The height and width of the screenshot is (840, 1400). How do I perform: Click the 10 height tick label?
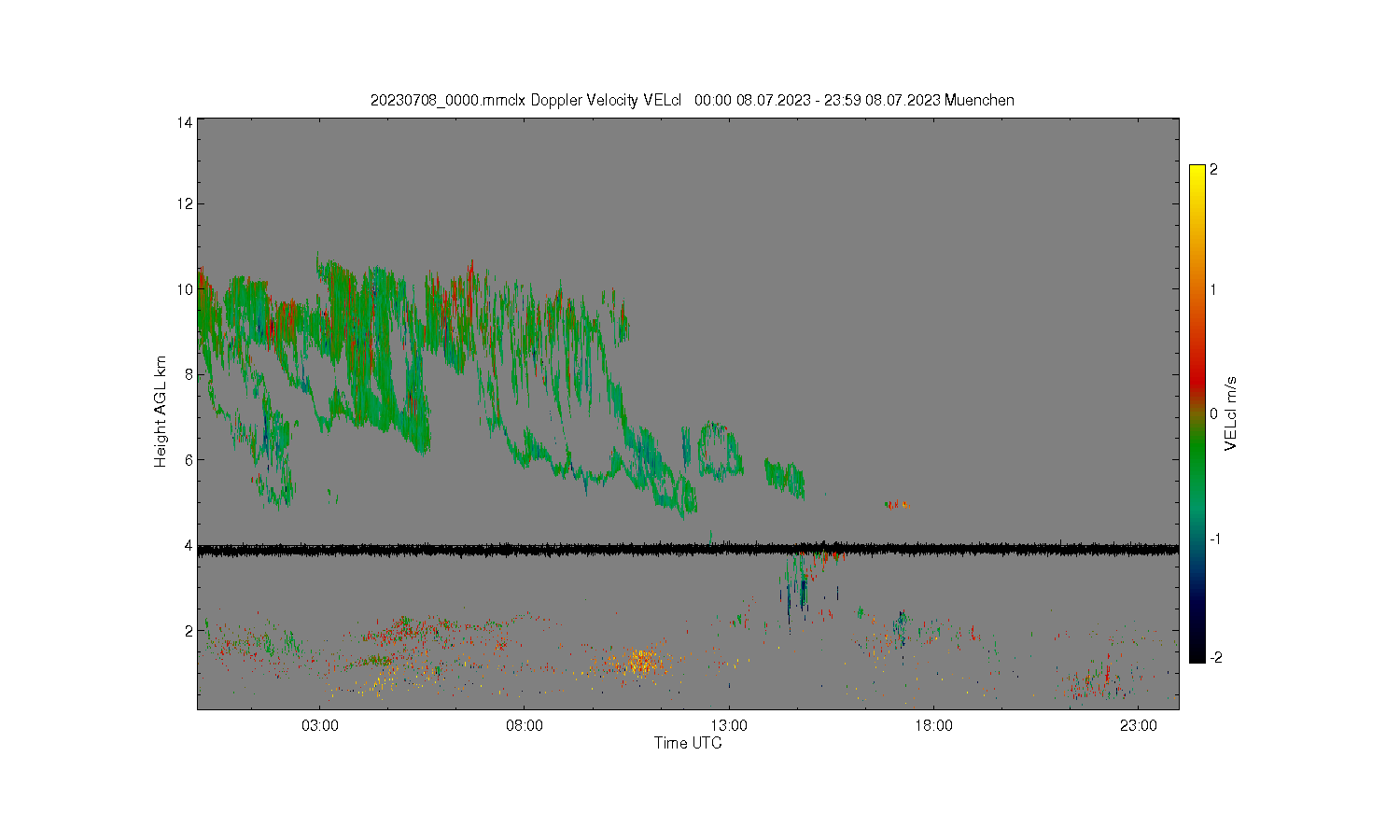coord(185,289)
